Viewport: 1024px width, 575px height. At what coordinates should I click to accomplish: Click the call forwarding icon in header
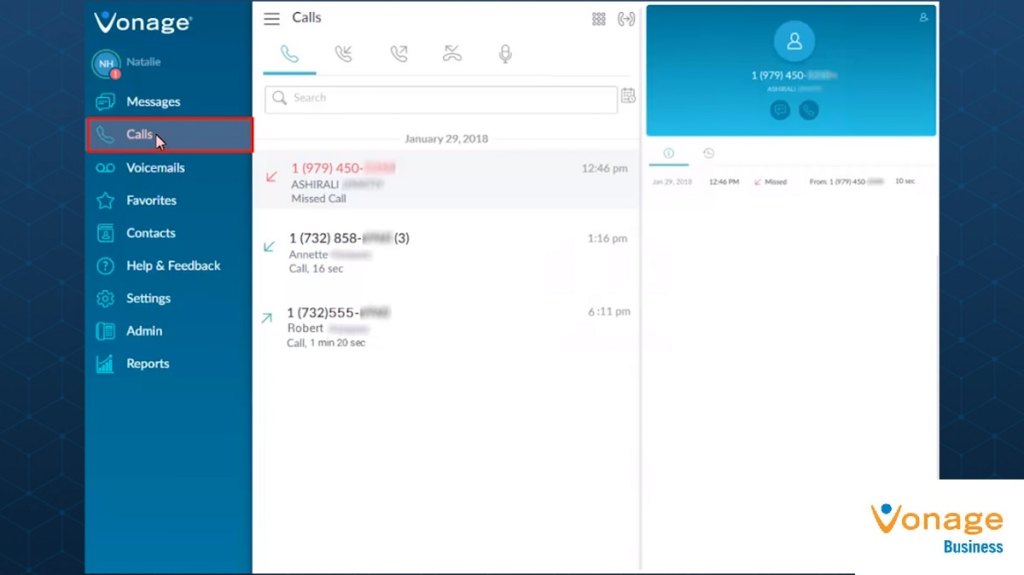(627, 19)
